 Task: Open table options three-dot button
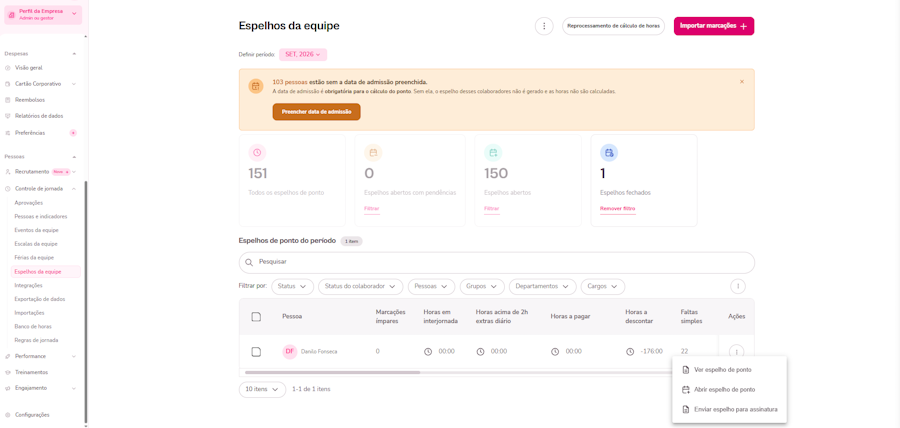738,286
